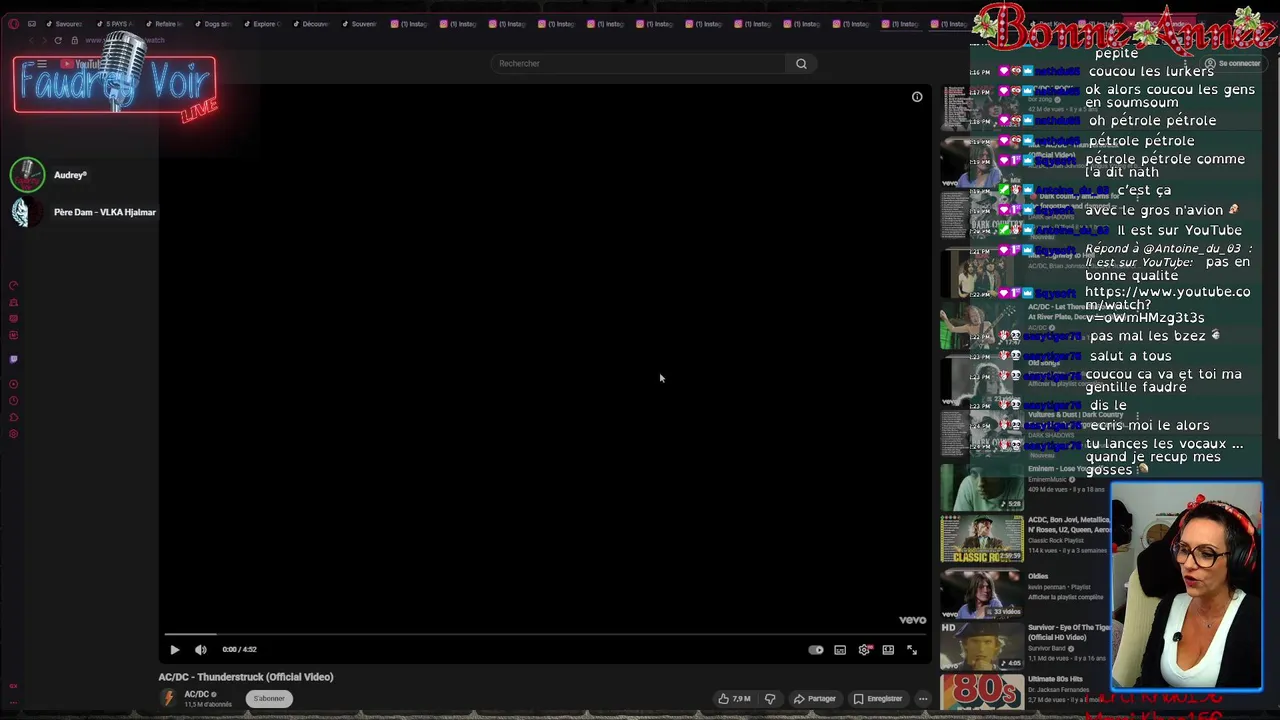Click the video progress bar
The width and height of the screenshot is (1280, 720).
point(545,634)
